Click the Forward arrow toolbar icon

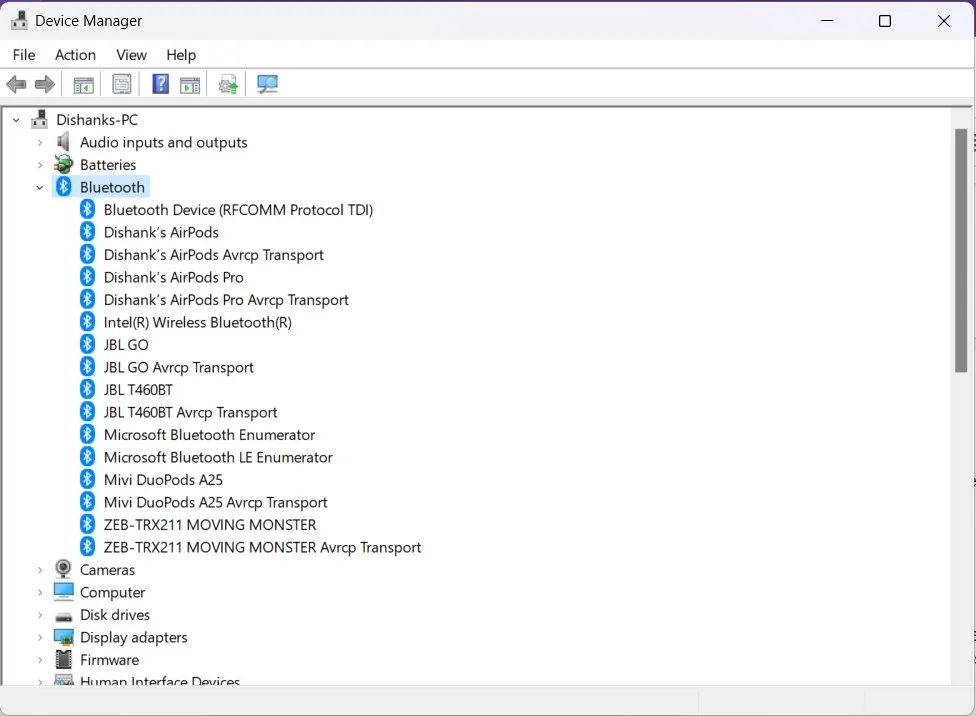point(44,84)
